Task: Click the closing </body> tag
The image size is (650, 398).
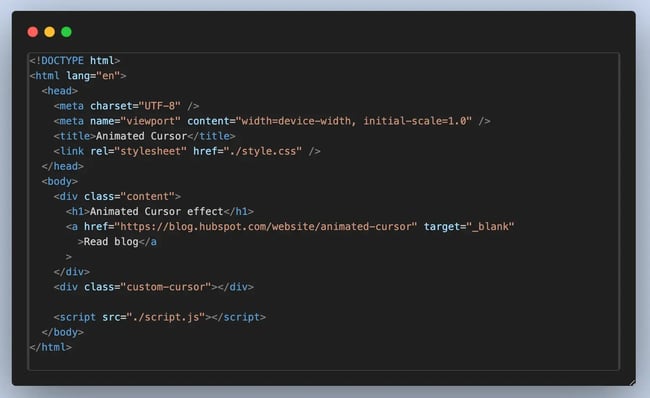Action: 63,332
